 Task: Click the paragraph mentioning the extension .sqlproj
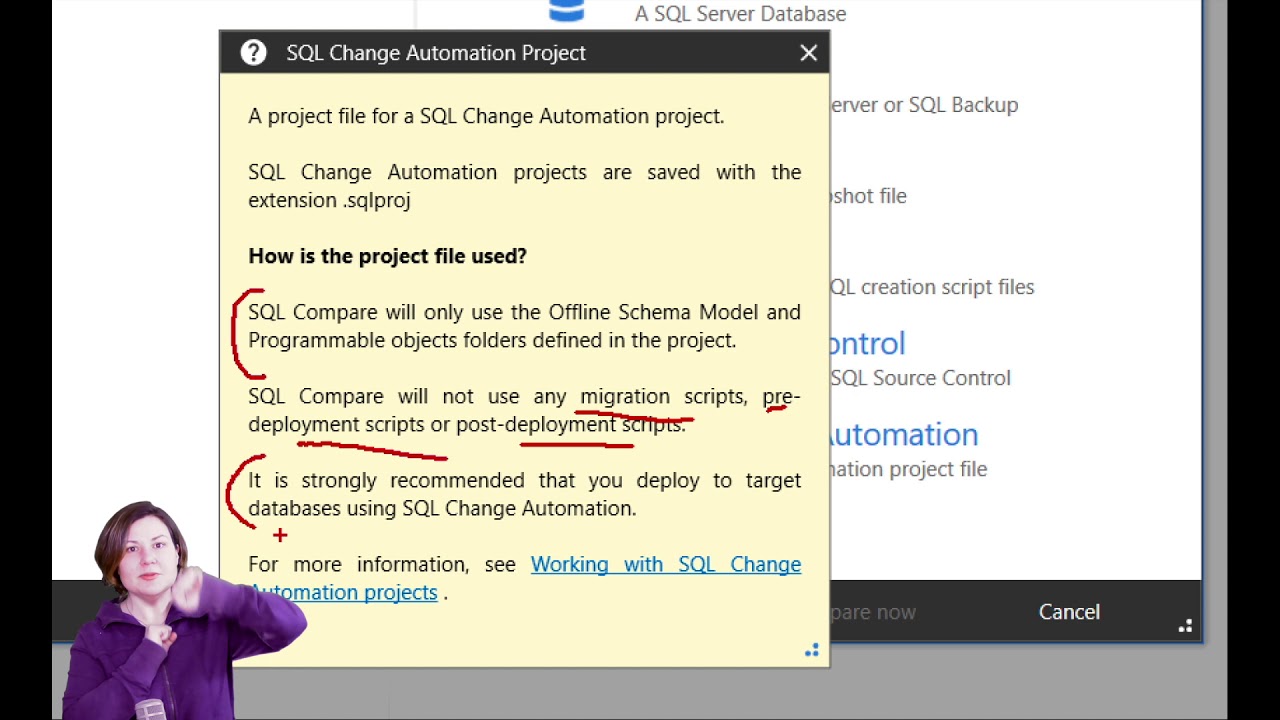click(525, 186)
